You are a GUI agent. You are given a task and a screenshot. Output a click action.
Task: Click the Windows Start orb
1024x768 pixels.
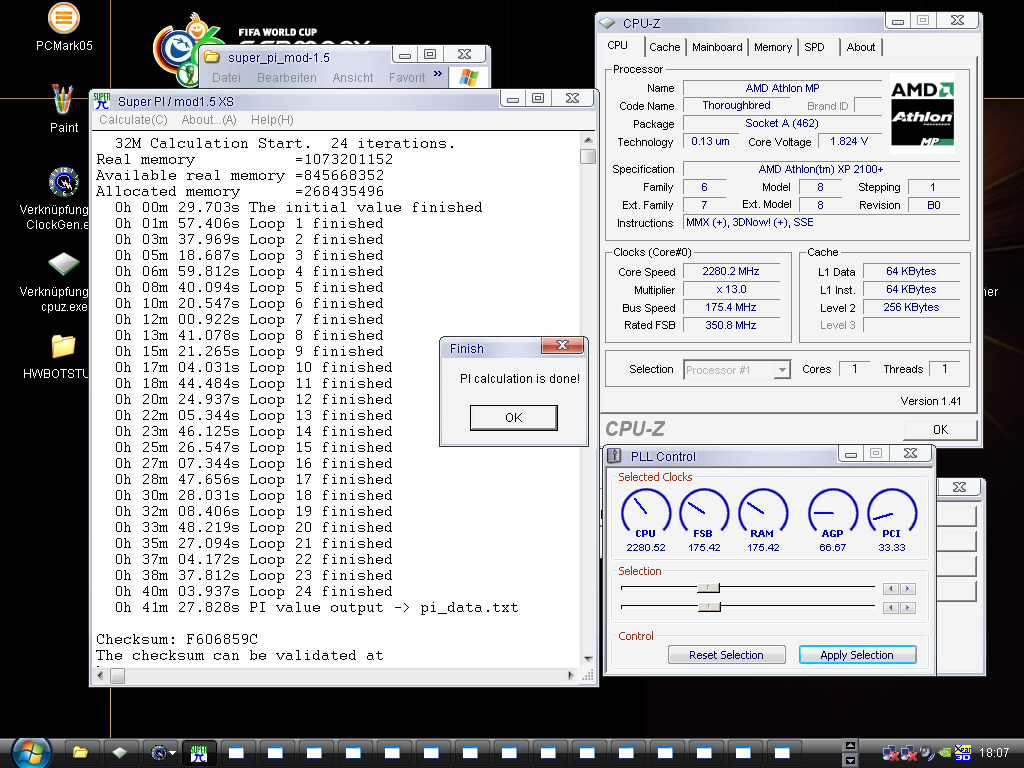click(31, 753)
